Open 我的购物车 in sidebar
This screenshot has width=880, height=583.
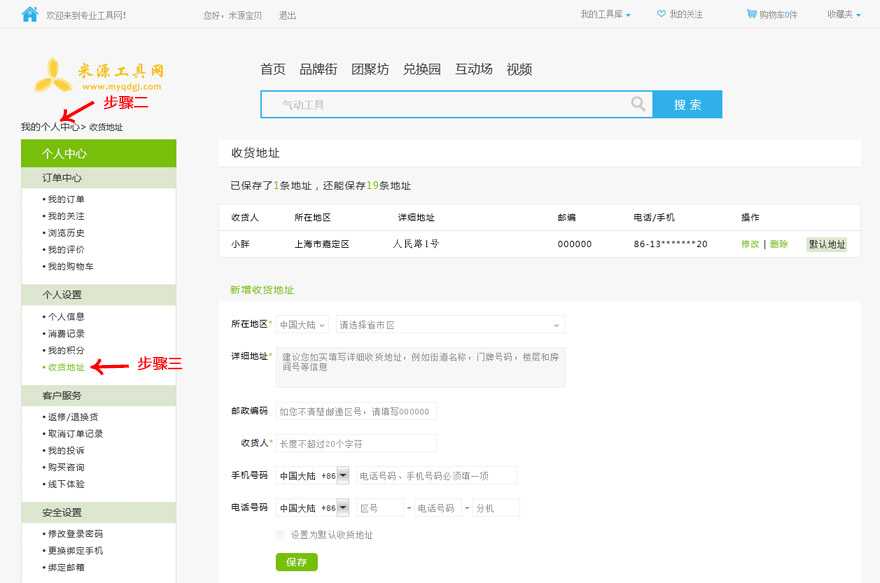point(71,267)
